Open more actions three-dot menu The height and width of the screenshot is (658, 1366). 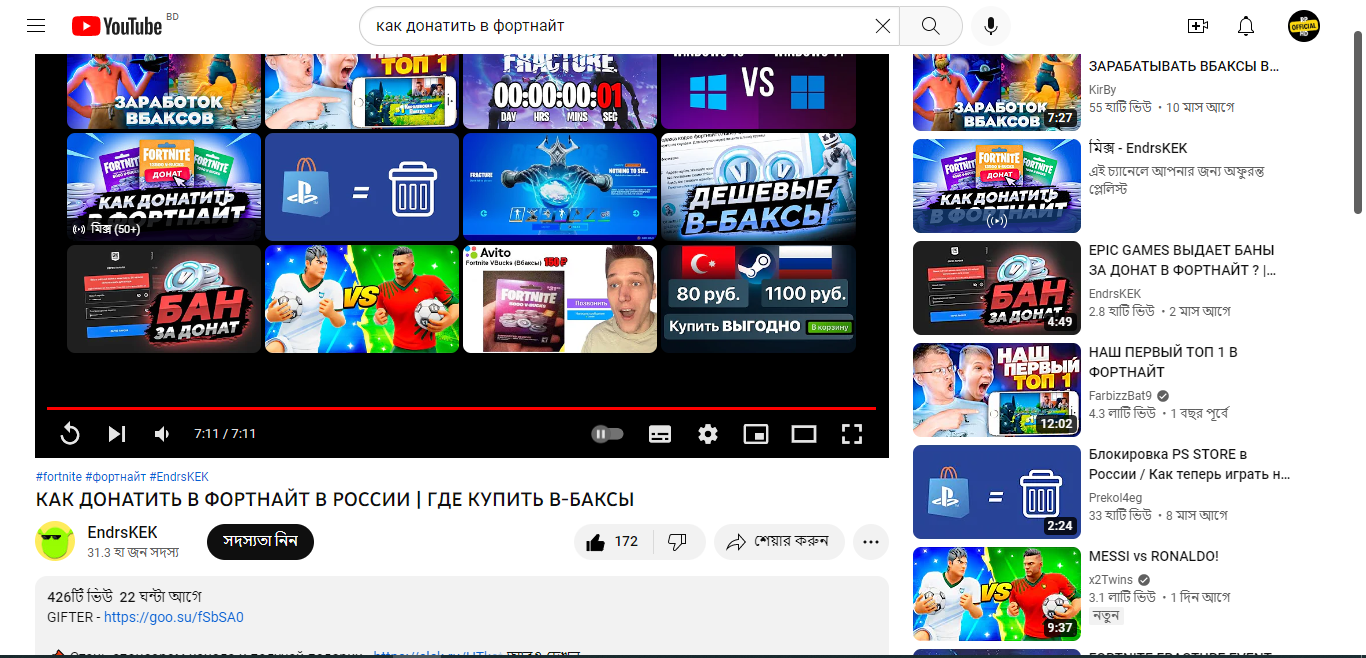[870, 542]
